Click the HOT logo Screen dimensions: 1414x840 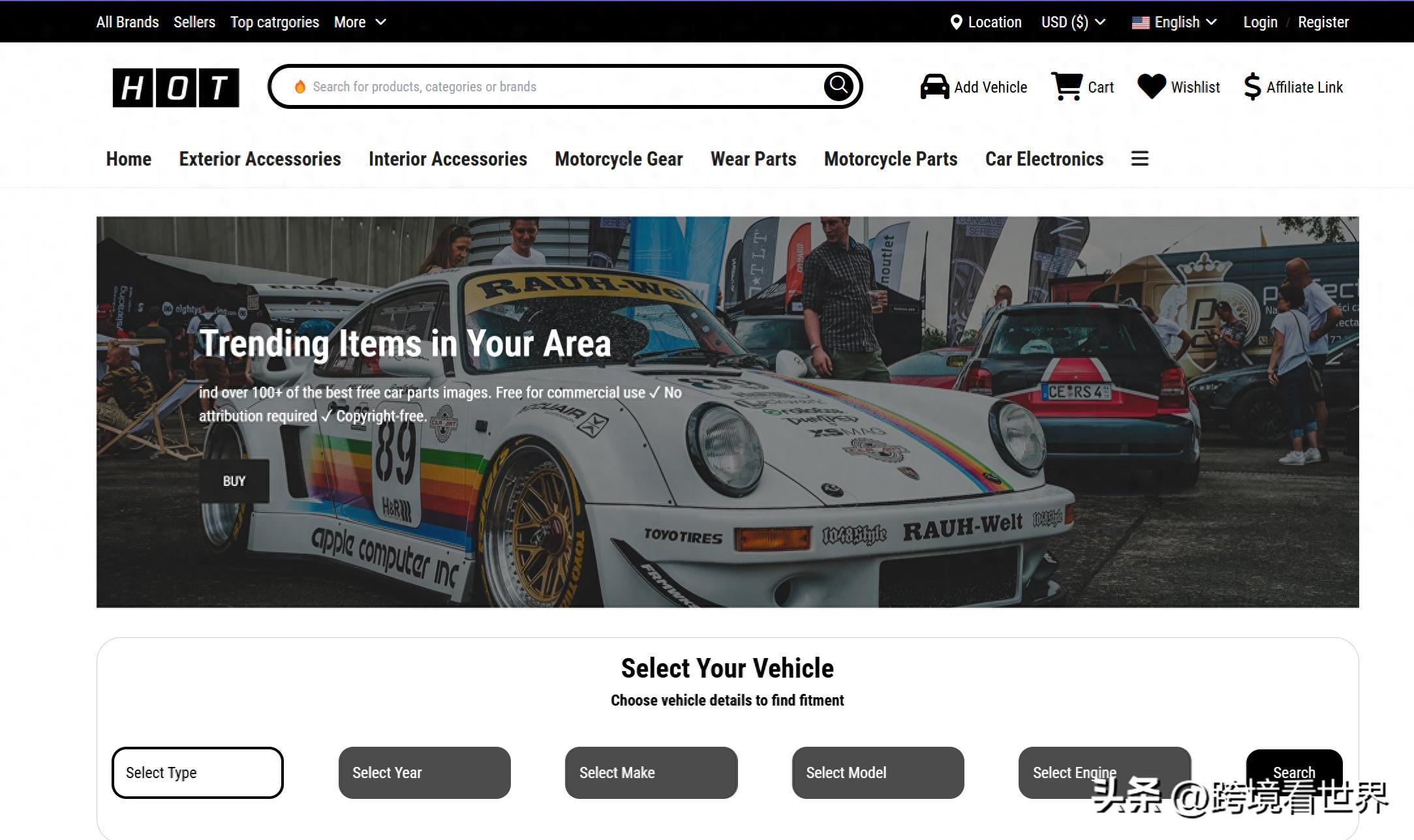176,87
